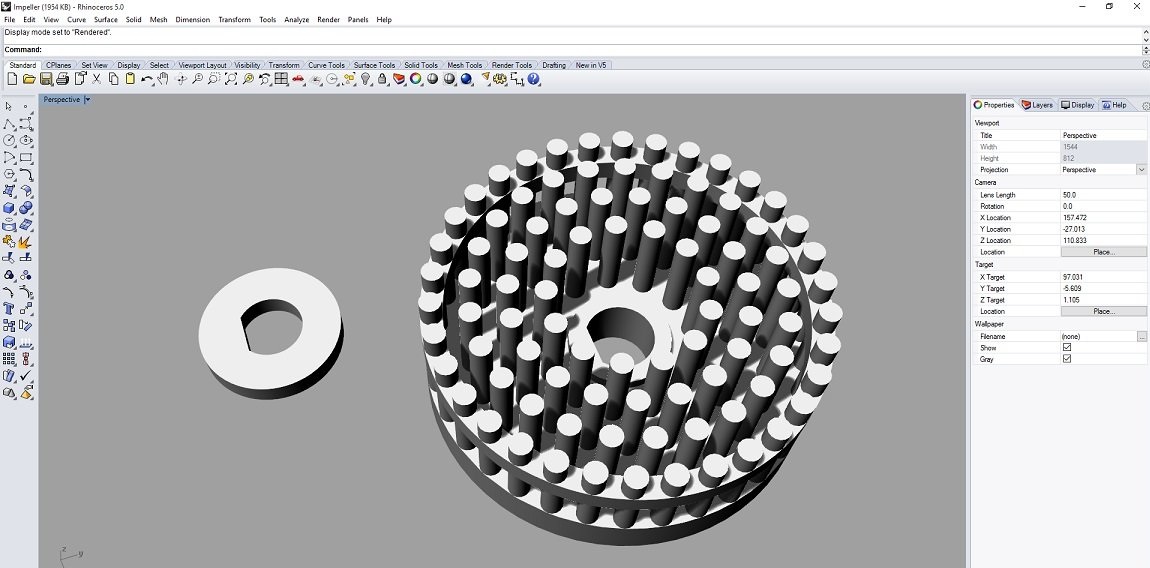
Task: Select the Circle tool in left sidebar
Action: pos(9,140)
